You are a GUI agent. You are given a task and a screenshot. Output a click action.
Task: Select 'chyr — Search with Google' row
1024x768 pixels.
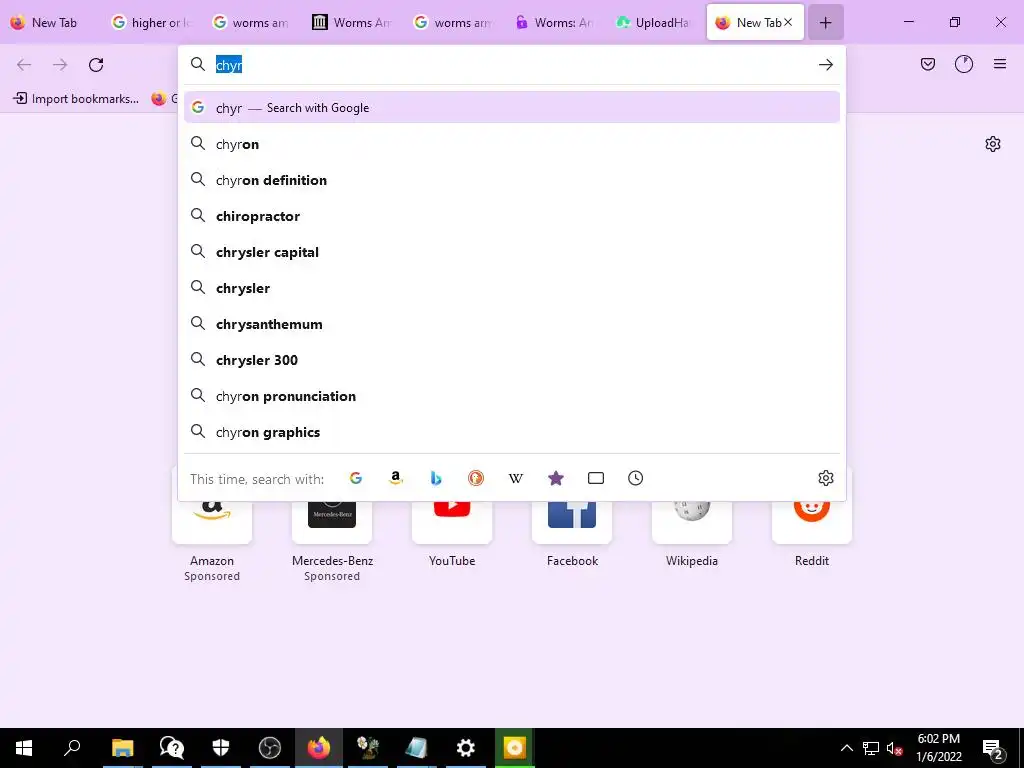pyautogui.click(x=512, y=108)
